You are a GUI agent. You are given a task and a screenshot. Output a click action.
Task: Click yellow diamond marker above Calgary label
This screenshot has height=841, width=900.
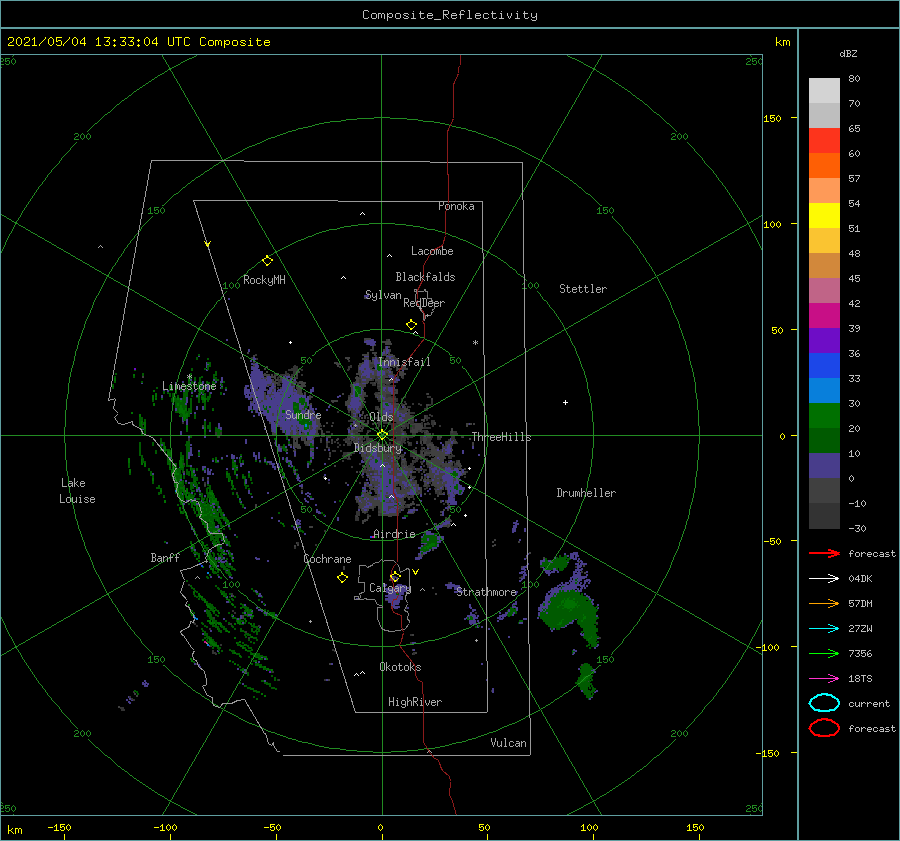click(x=395, y=576)
